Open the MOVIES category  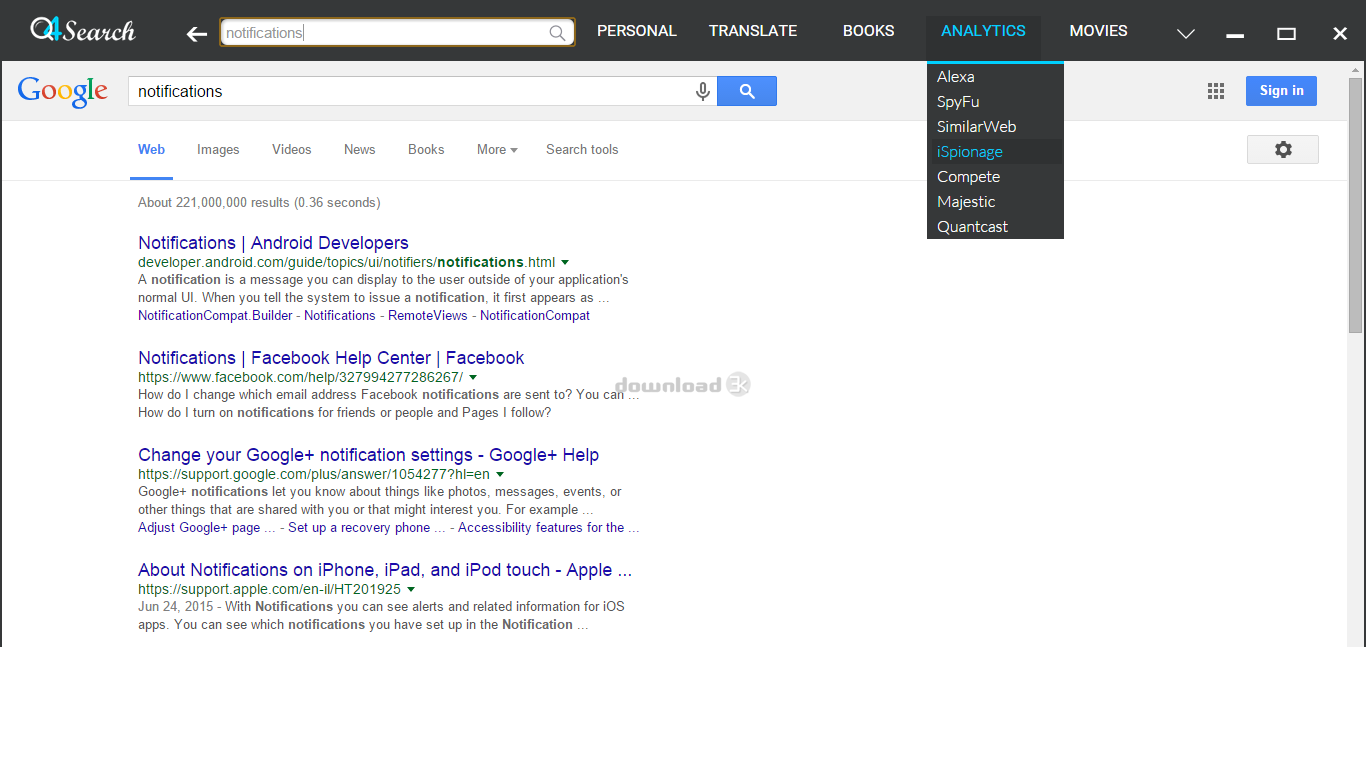point(1098,31)
